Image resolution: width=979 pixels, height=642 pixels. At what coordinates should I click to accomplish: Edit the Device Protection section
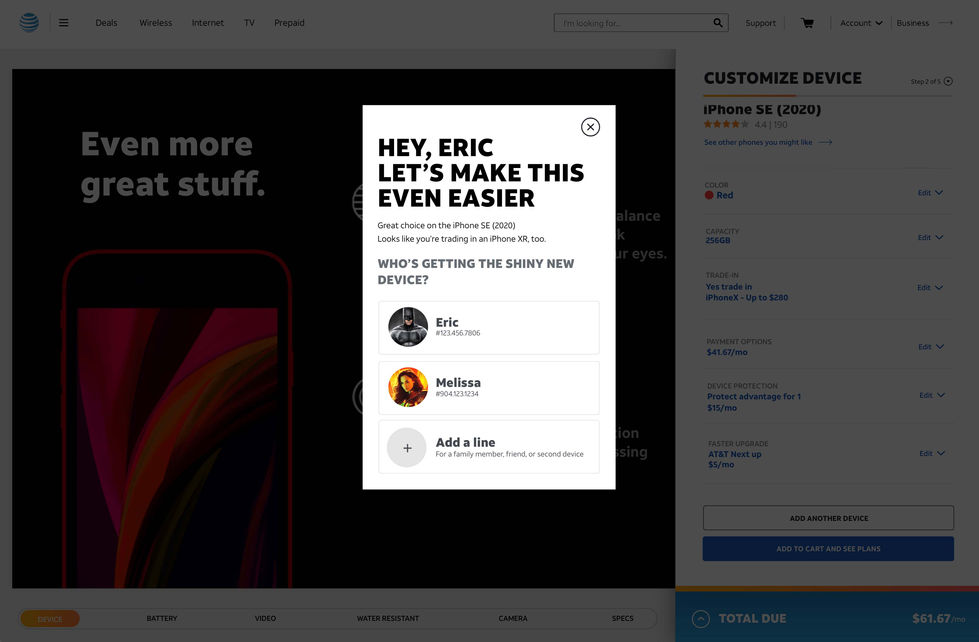coord(932,395)
